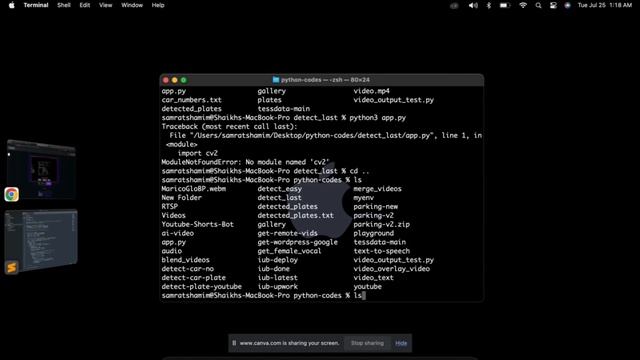
Task: Click 'iub-upwork' entry in ls output
Action: 278,287
